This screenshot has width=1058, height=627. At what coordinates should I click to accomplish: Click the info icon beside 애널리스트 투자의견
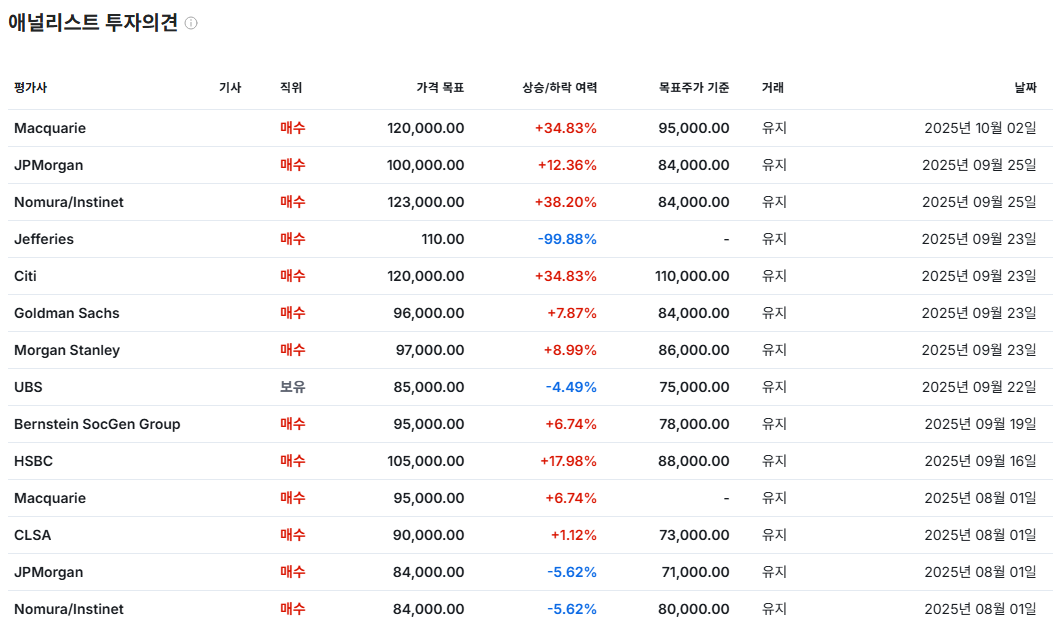(x=191, y=23)
